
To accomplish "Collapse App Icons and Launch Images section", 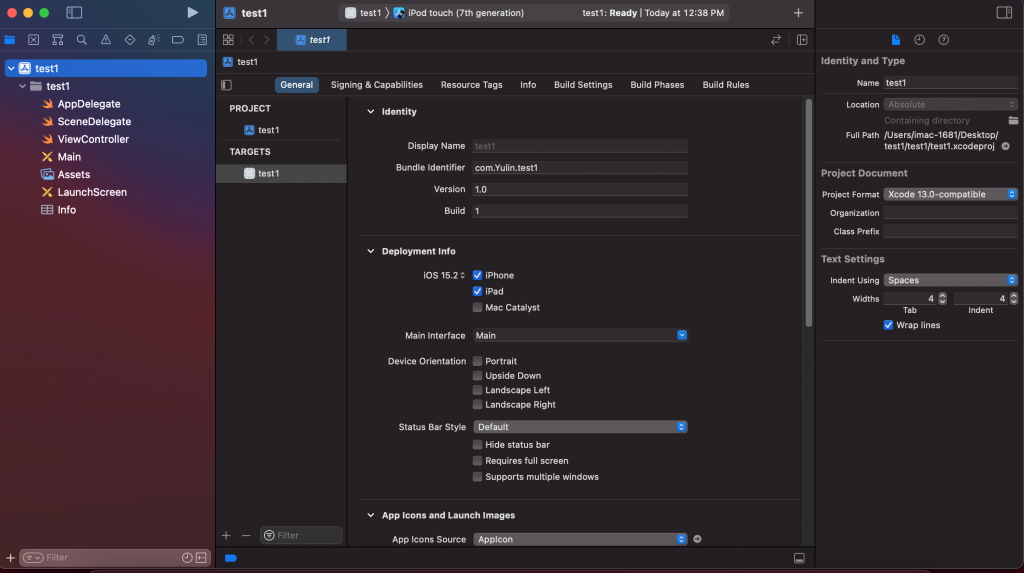I will pos(370,515).
